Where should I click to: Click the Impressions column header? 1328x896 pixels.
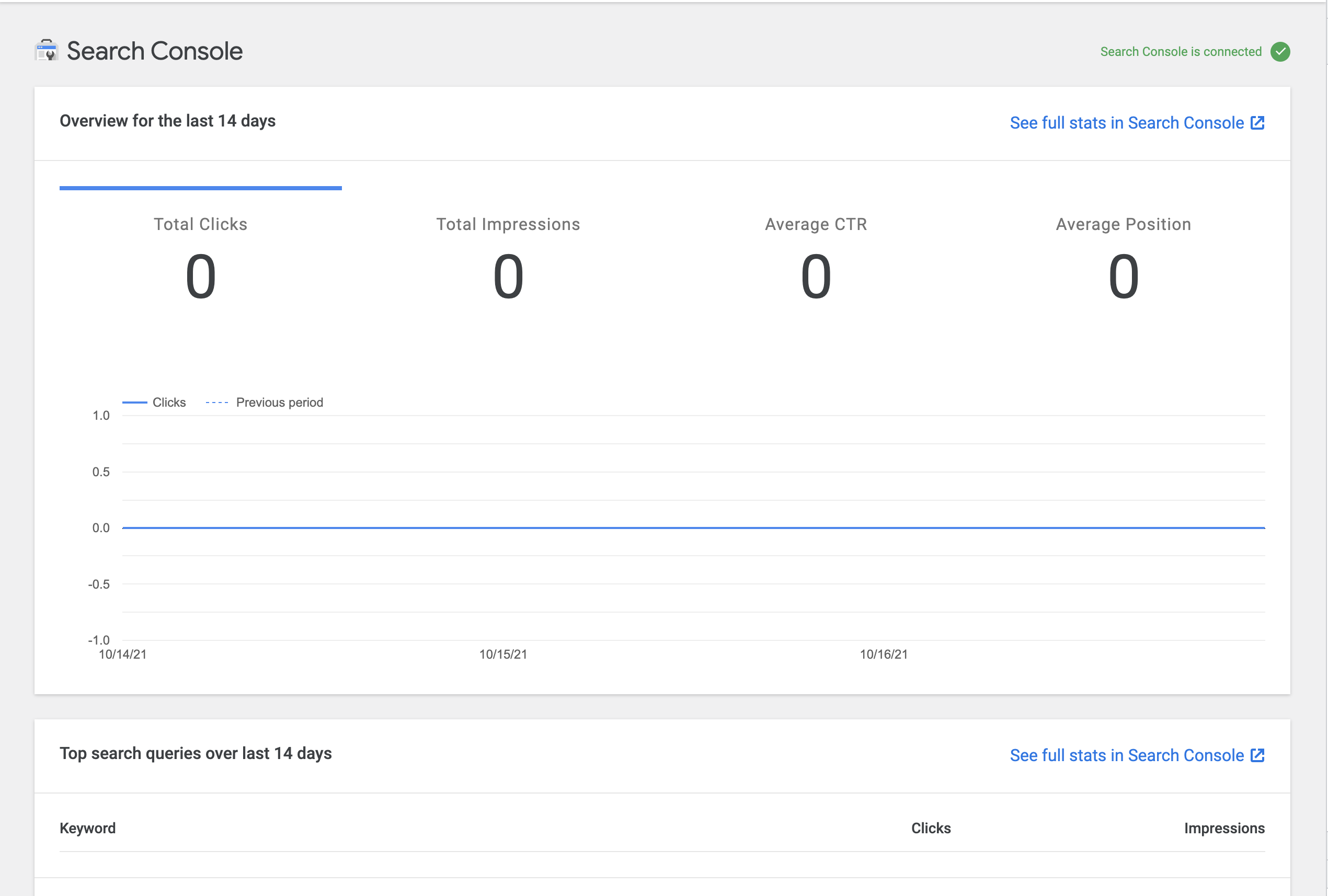pyautogui.click(x=1224, y=828)
